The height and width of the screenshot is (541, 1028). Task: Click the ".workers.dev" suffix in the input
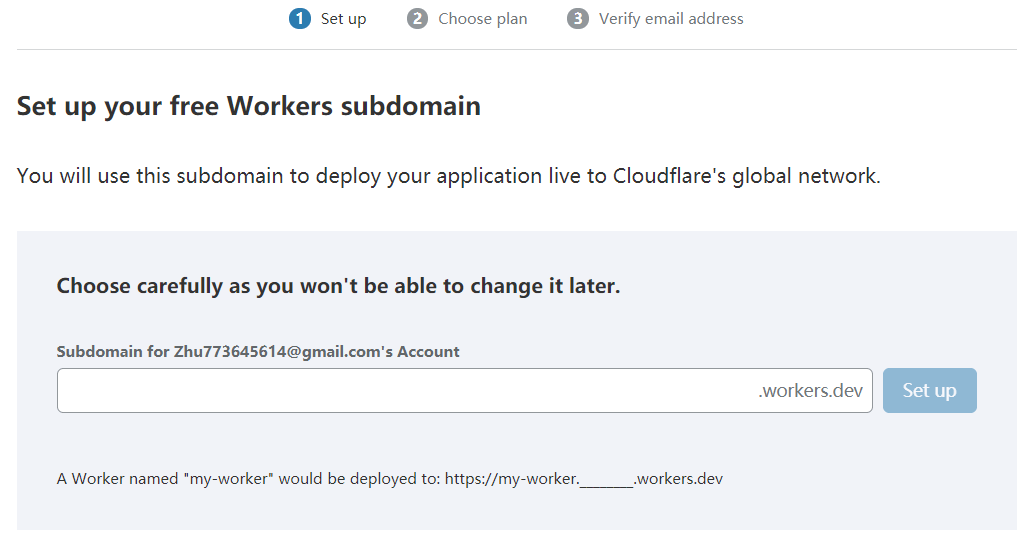[810, 390]
